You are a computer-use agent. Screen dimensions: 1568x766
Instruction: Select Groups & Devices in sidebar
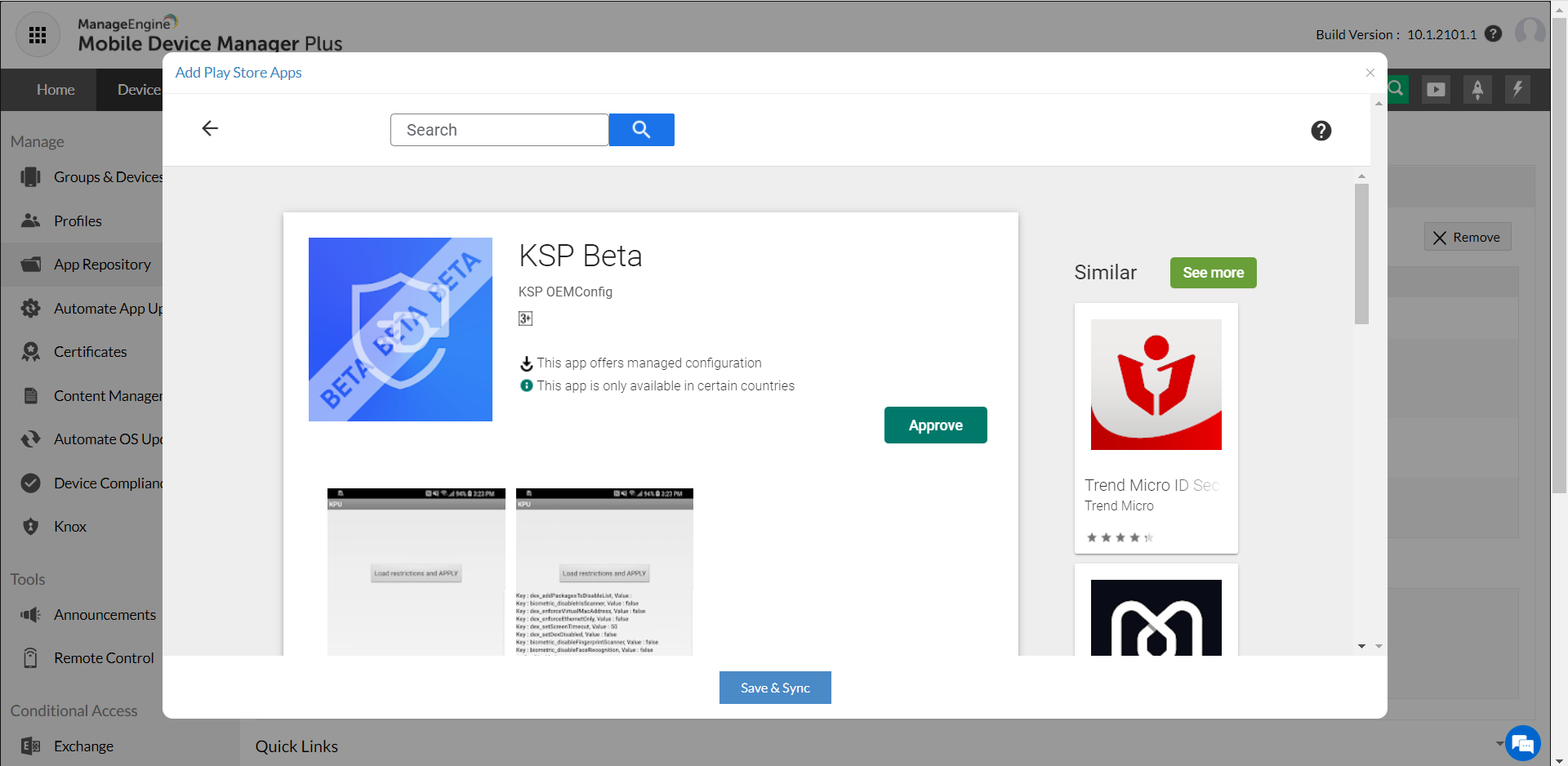click(108, 177)
